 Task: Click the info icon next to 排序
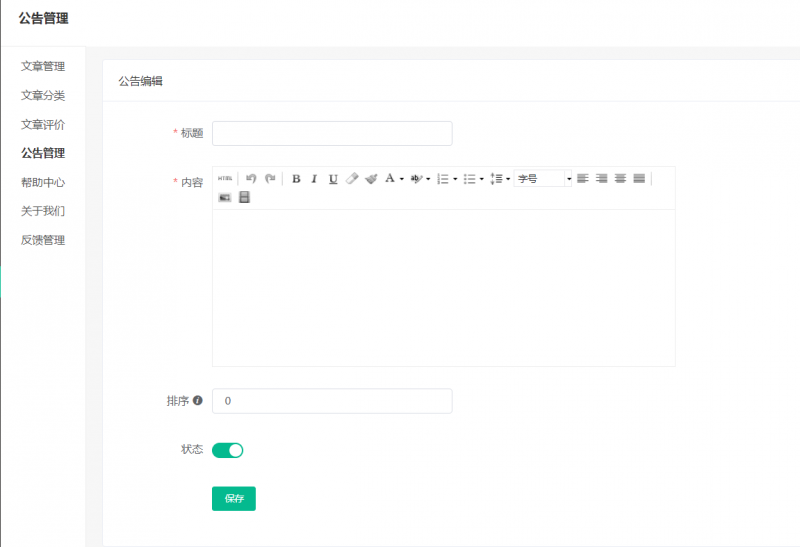click(x=197, y=401)
